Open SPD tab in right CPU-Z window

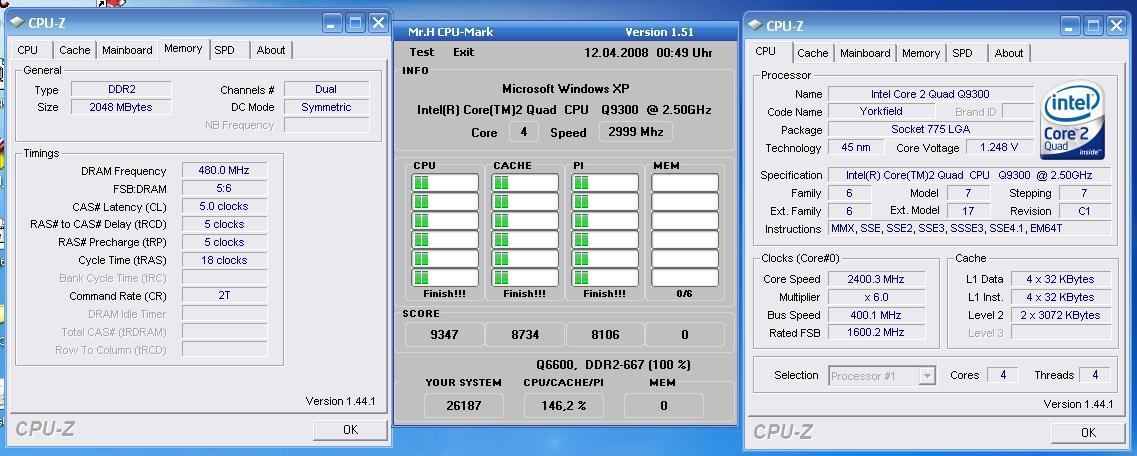point(962,53)
